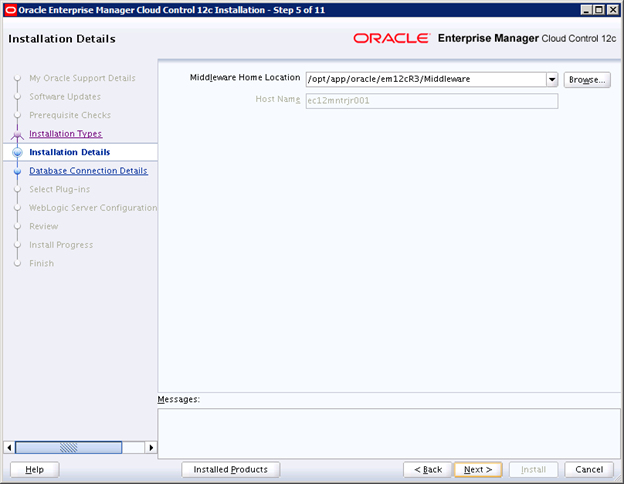Click the Select Plug-ins step label

(59, 189)
